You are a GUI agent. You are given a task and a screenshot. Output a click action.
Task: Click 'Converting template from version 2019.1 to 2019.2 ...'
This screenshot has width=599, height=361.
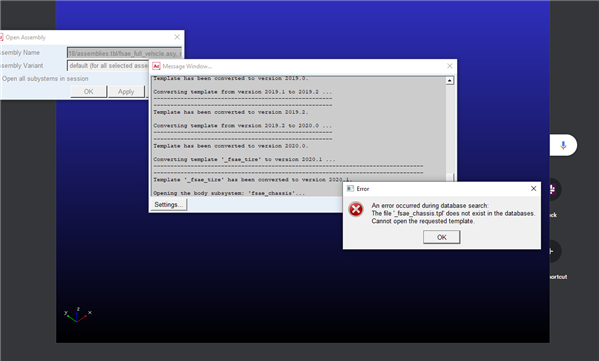243,92
